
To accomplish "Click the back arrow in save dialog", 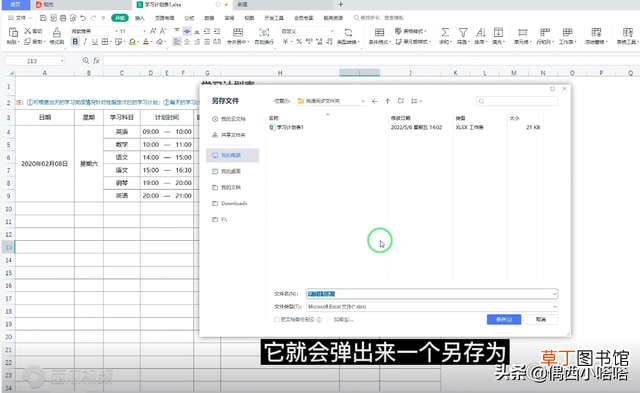I will 375,101.
